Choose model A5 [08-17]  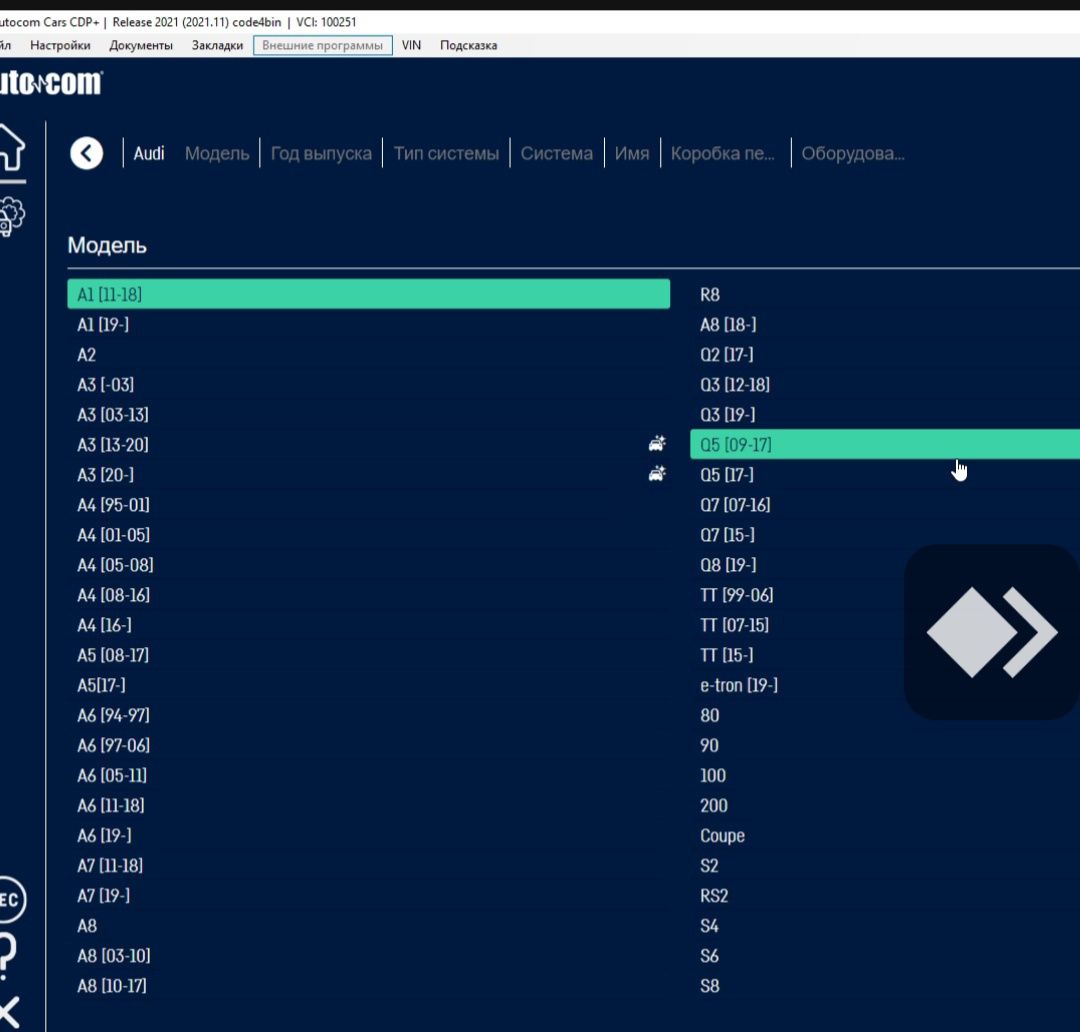pos(368,655)
